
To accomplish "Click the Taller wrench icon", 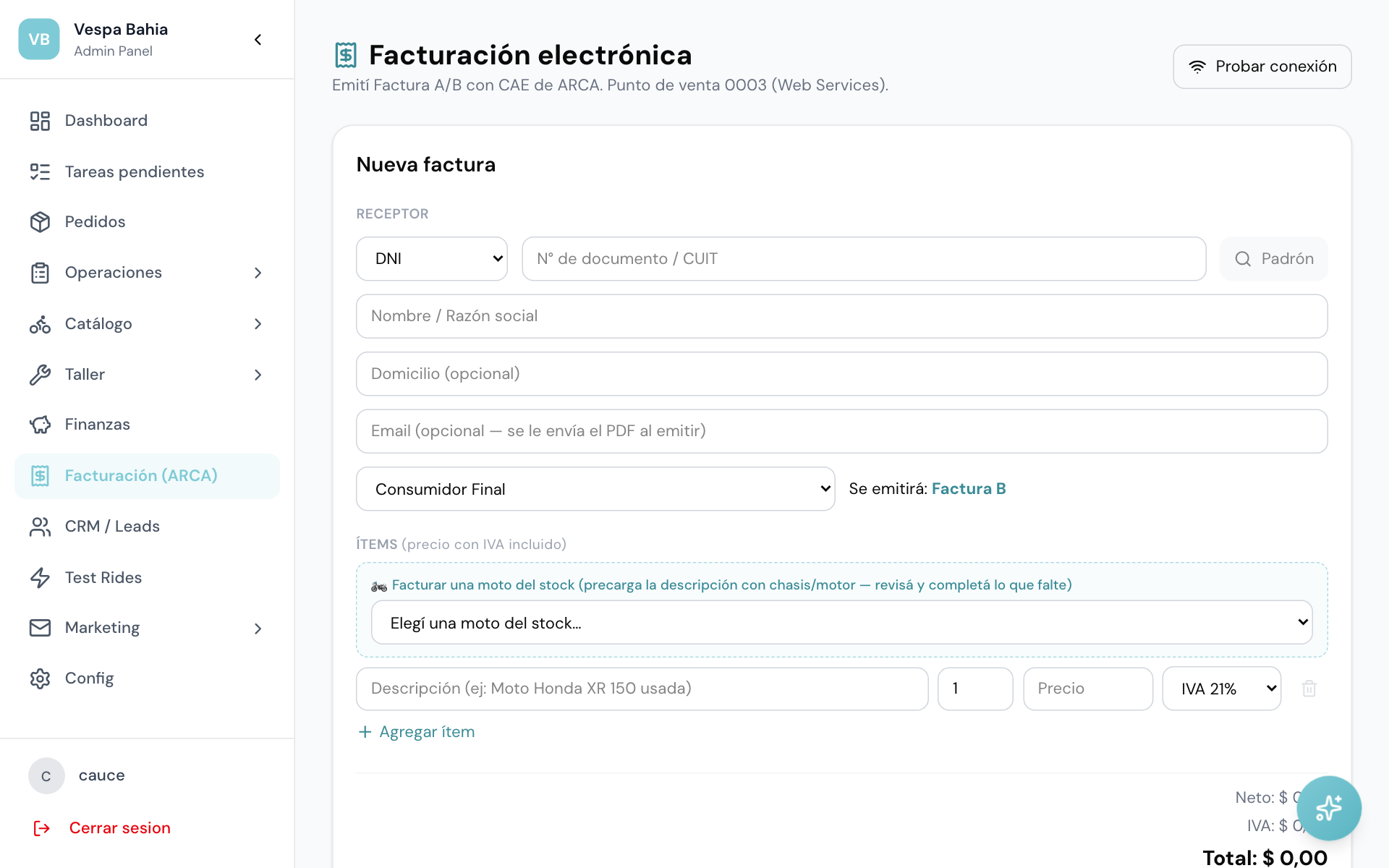I will coord(40,374).
